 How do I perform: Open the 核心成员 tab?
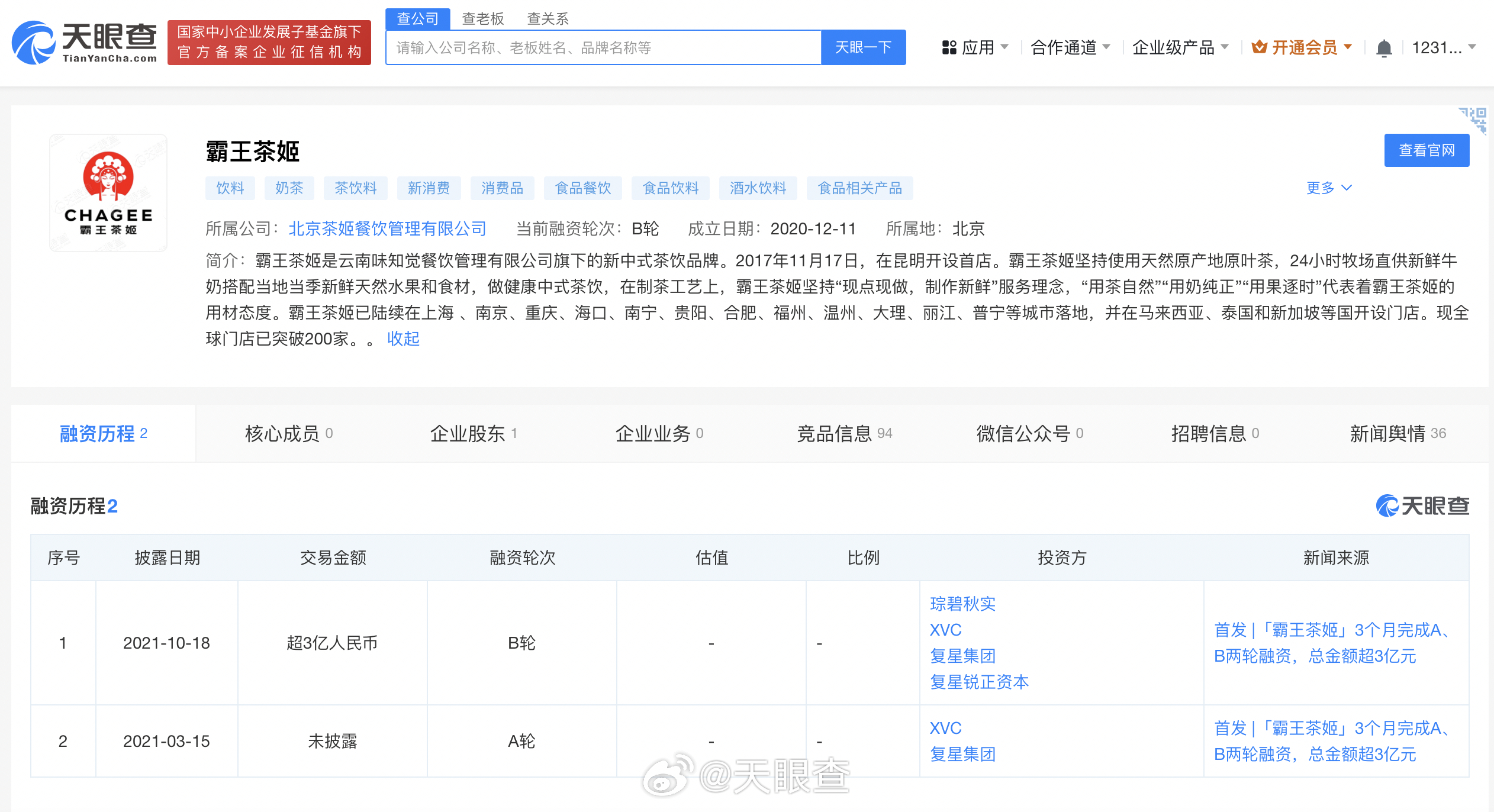[x=289, y=433]
